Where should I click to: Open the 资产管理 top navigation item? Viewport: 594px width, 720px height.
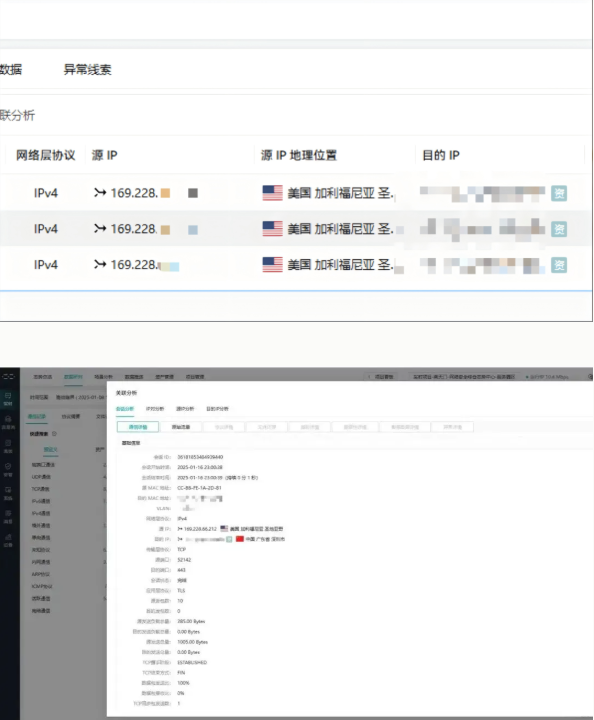164,377
